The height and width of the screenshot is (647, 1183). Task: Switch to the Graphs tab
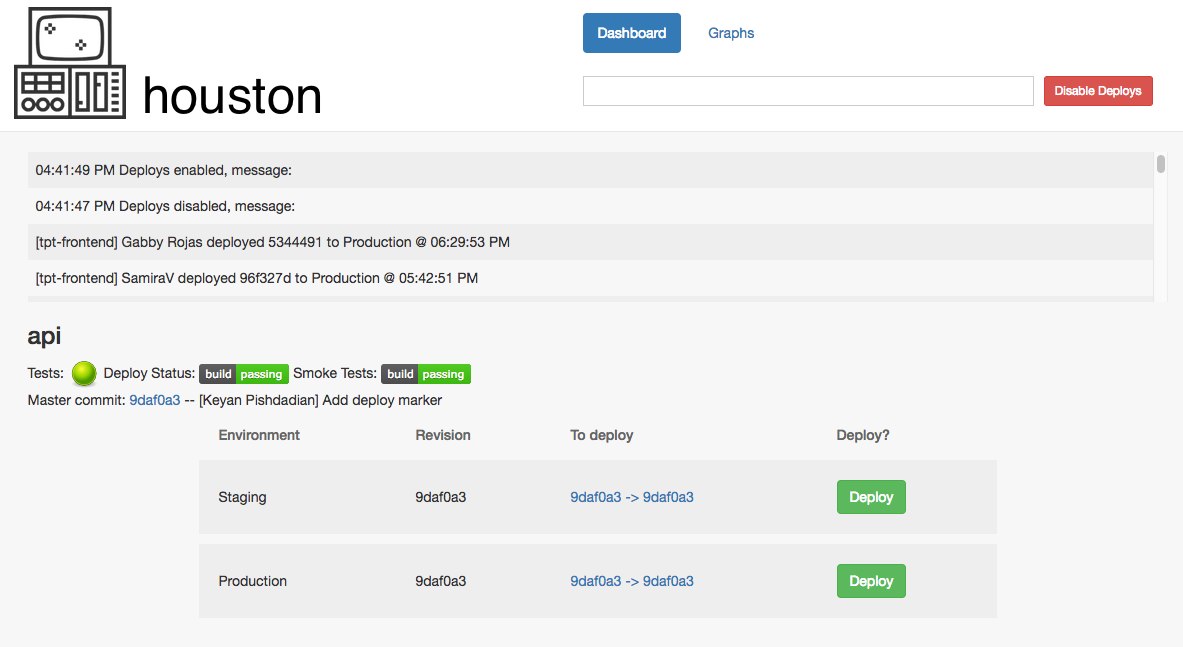(731, 33)
